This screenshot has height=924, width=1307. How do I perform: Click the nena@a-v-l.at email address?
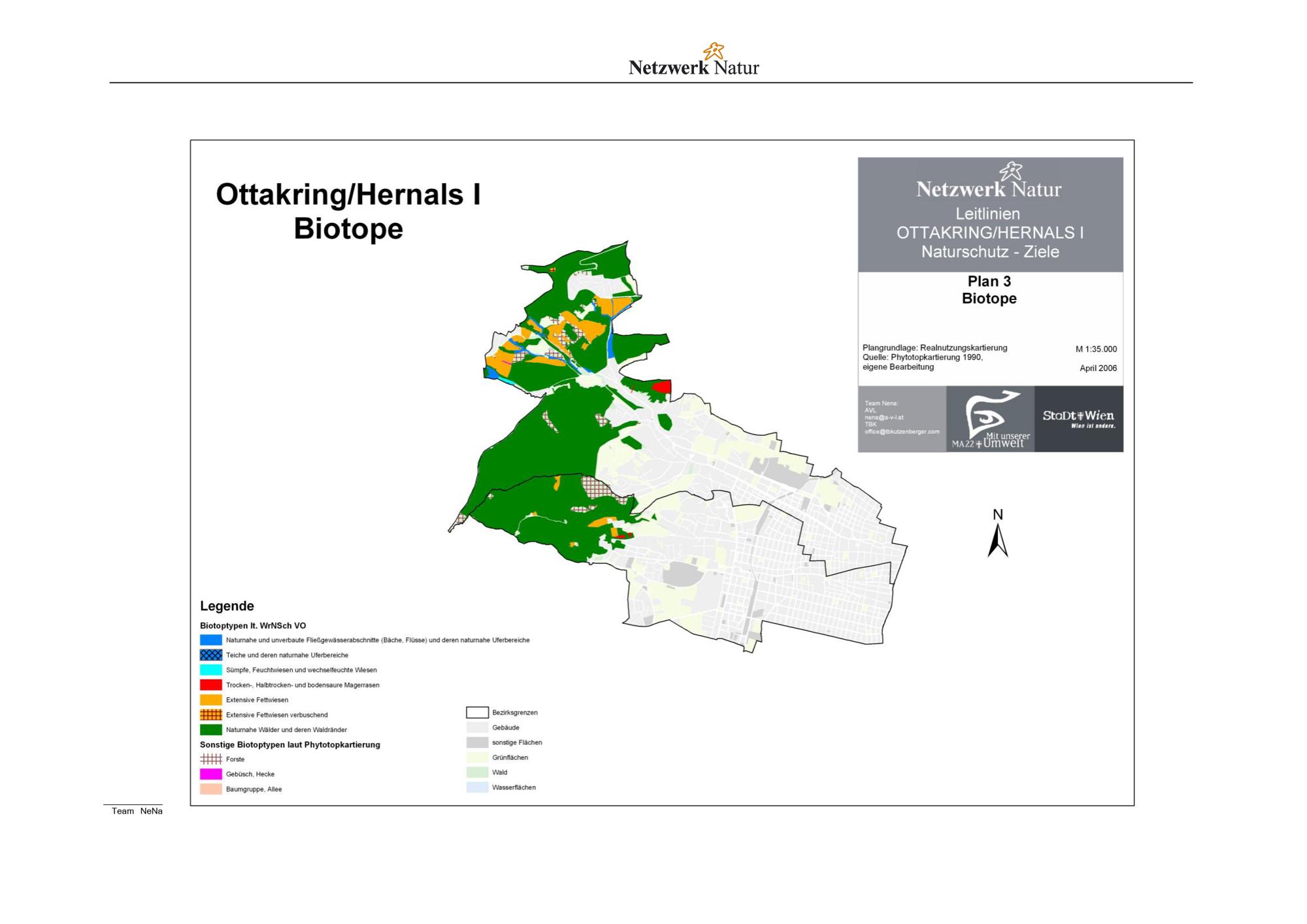[x=884, y=418]
